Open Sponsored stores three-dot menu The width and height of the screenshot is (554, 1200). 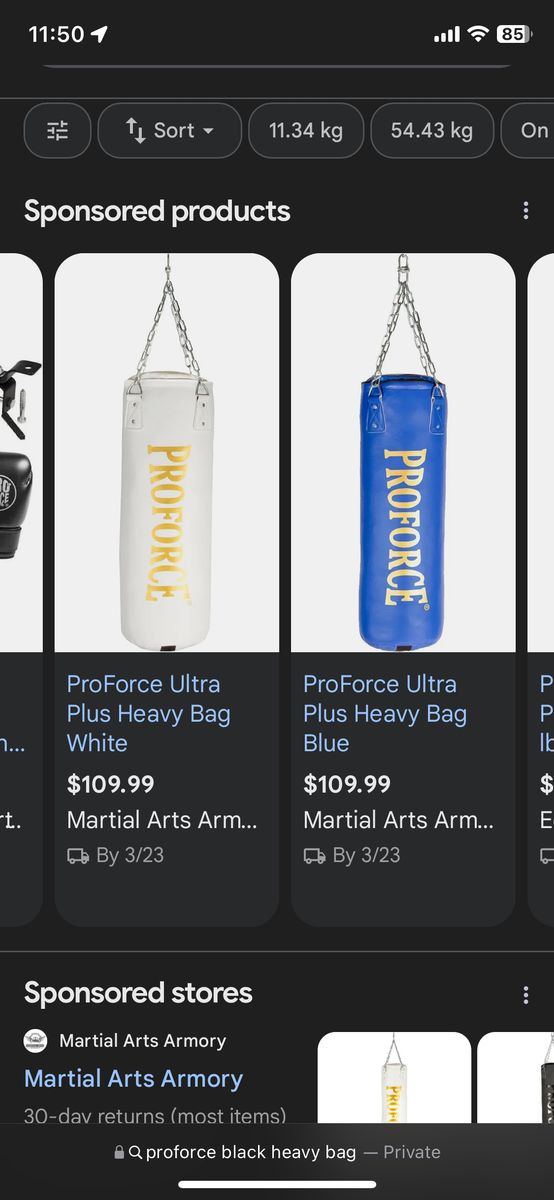pos(526,994)
